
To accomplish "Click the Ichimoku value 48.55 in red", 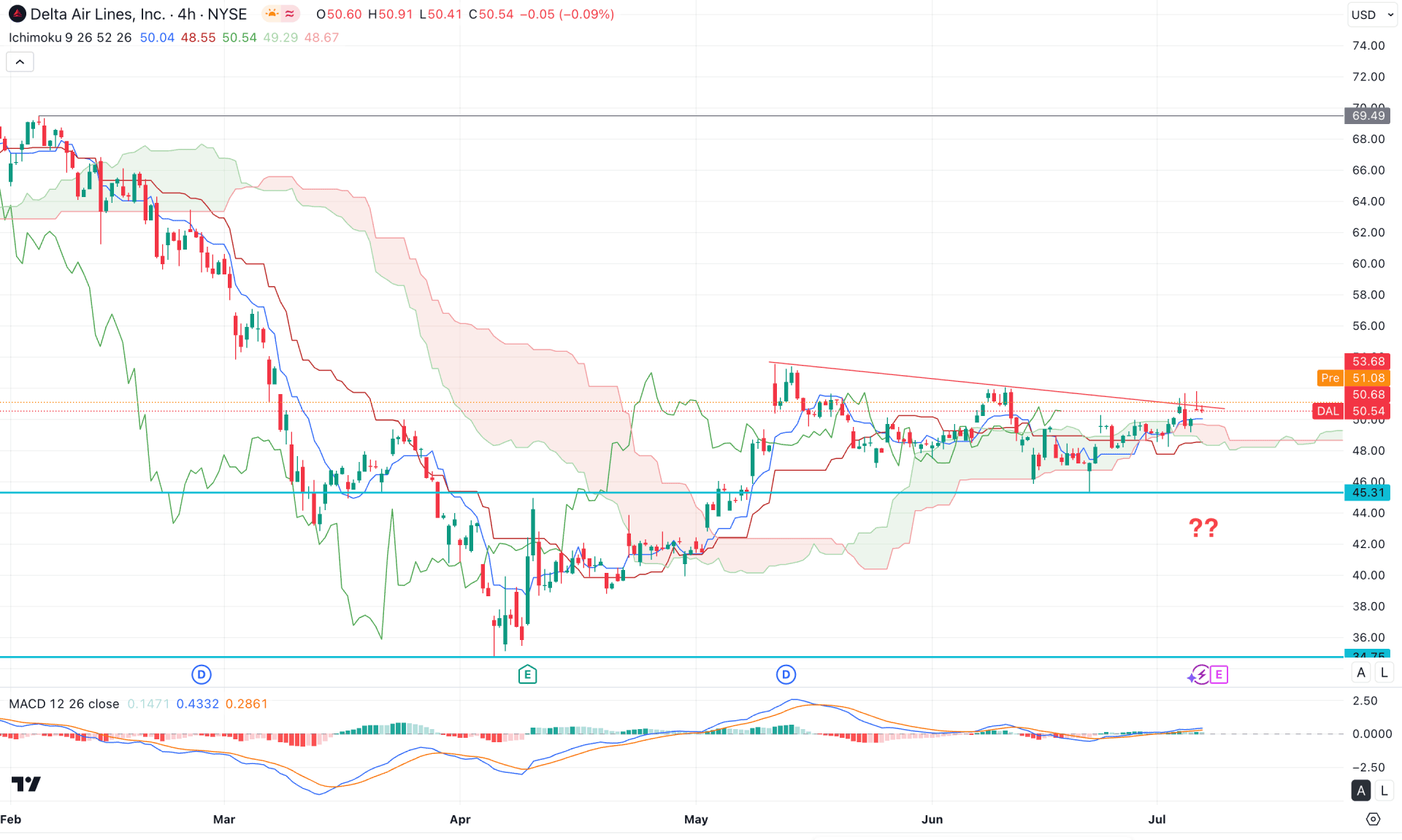I will 198,37.
